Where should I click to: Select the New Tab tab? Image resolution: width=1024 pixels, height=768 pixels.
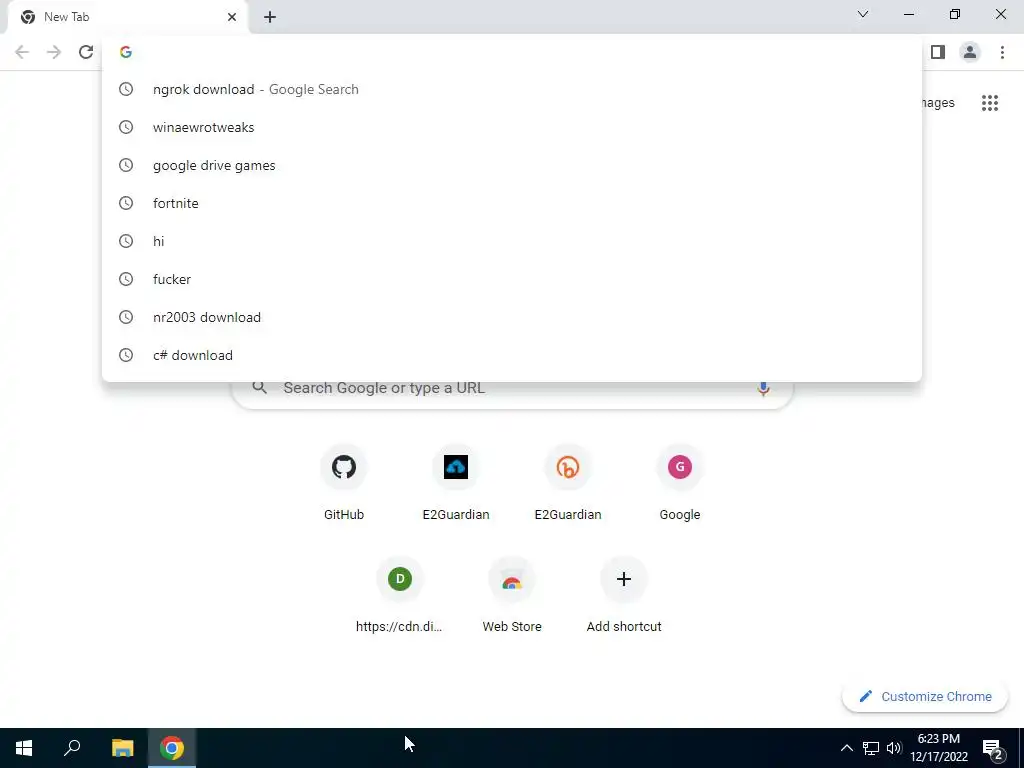tap(127, 17)
